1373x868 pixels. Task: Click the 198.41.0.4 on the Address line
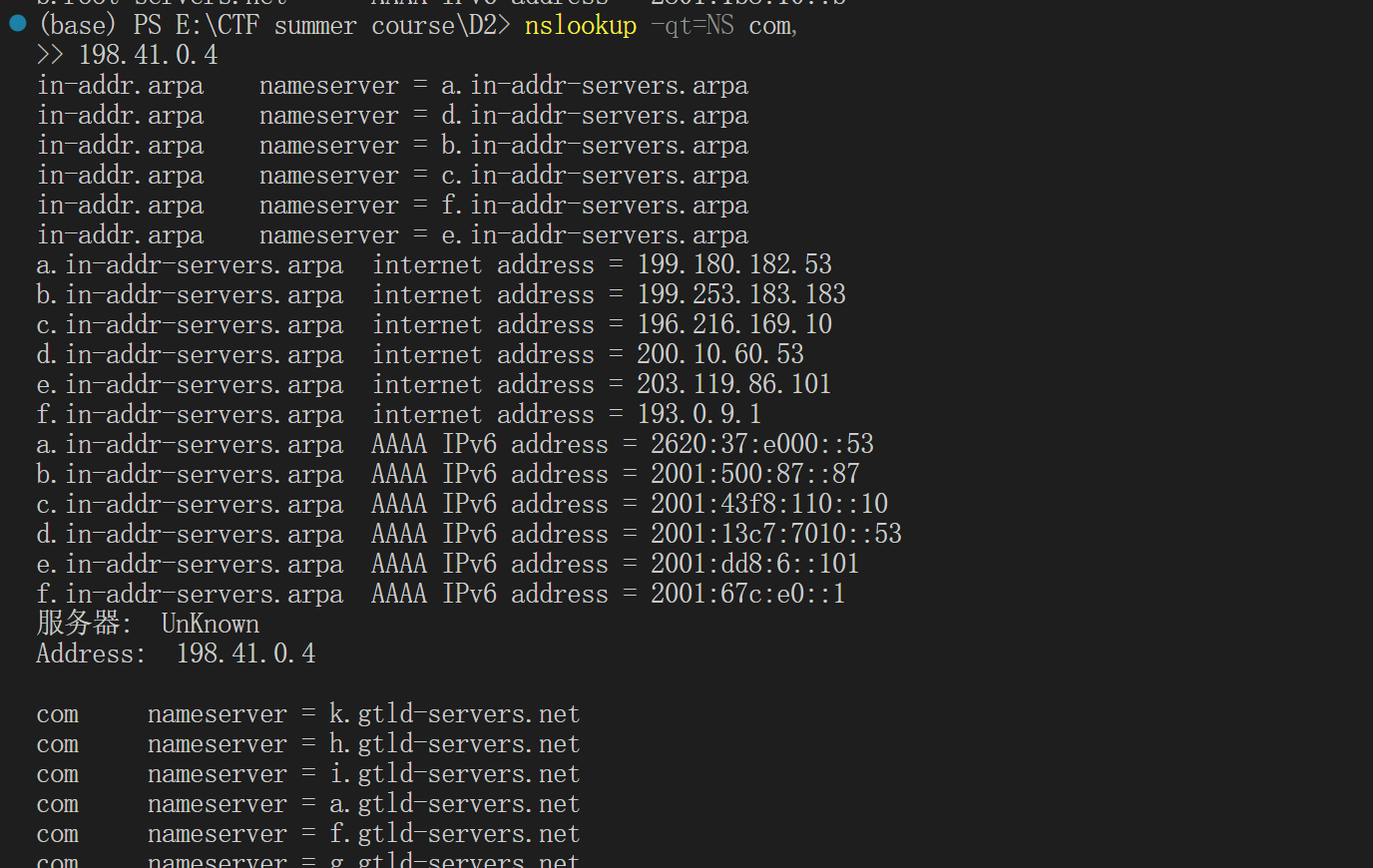coord(245,653)
